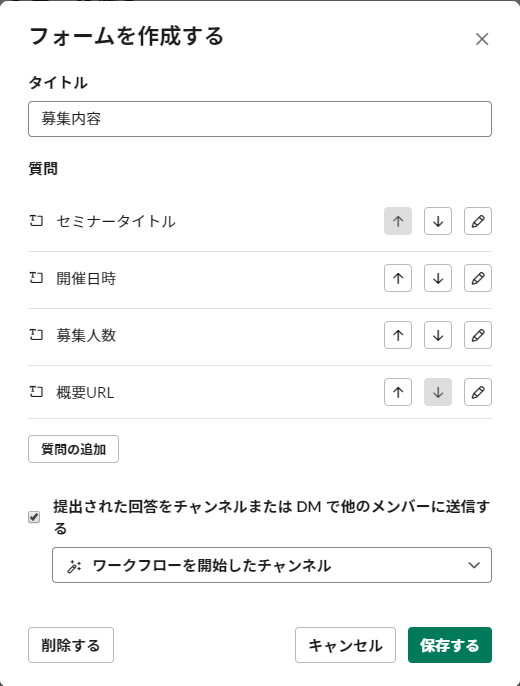
Task: Click pencil icon for 開催日時
Action: coord(478,278)
